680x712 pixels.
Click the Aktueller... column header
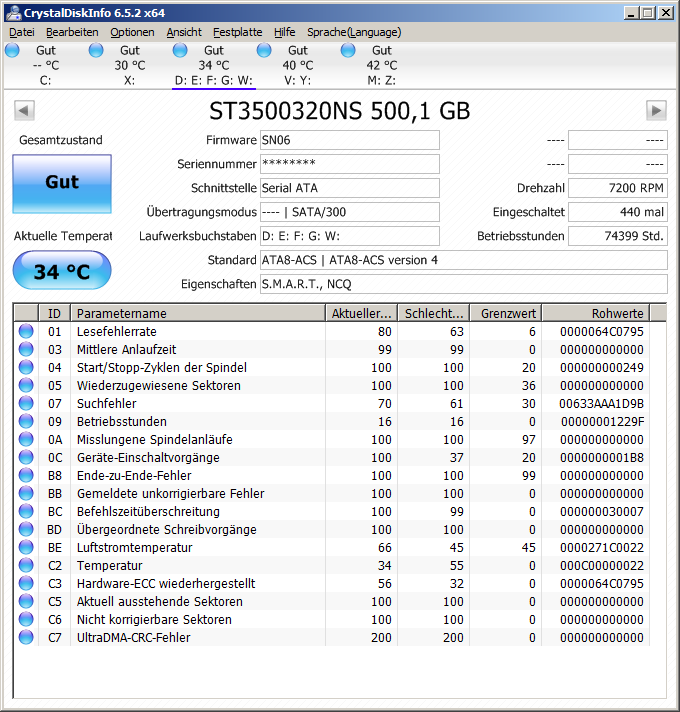coord(361,313)
